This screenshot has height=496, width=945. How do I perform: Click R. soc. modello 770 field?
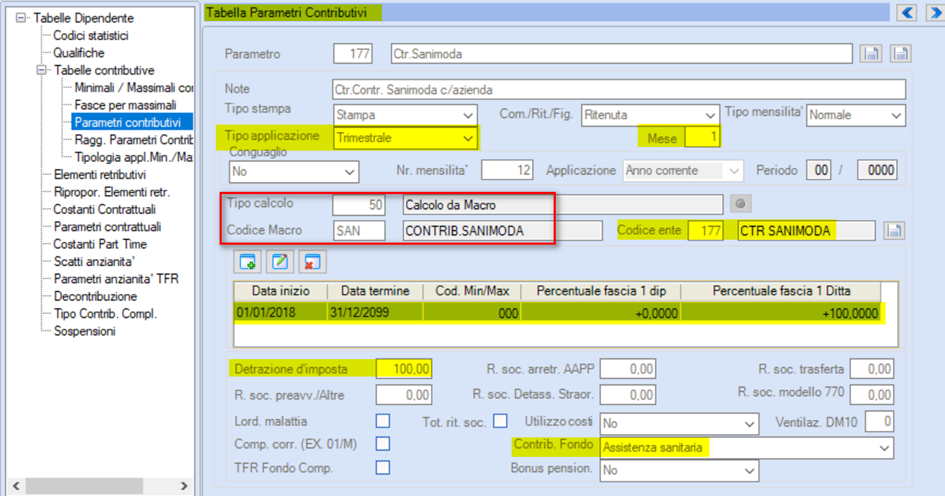coord(872,395)
